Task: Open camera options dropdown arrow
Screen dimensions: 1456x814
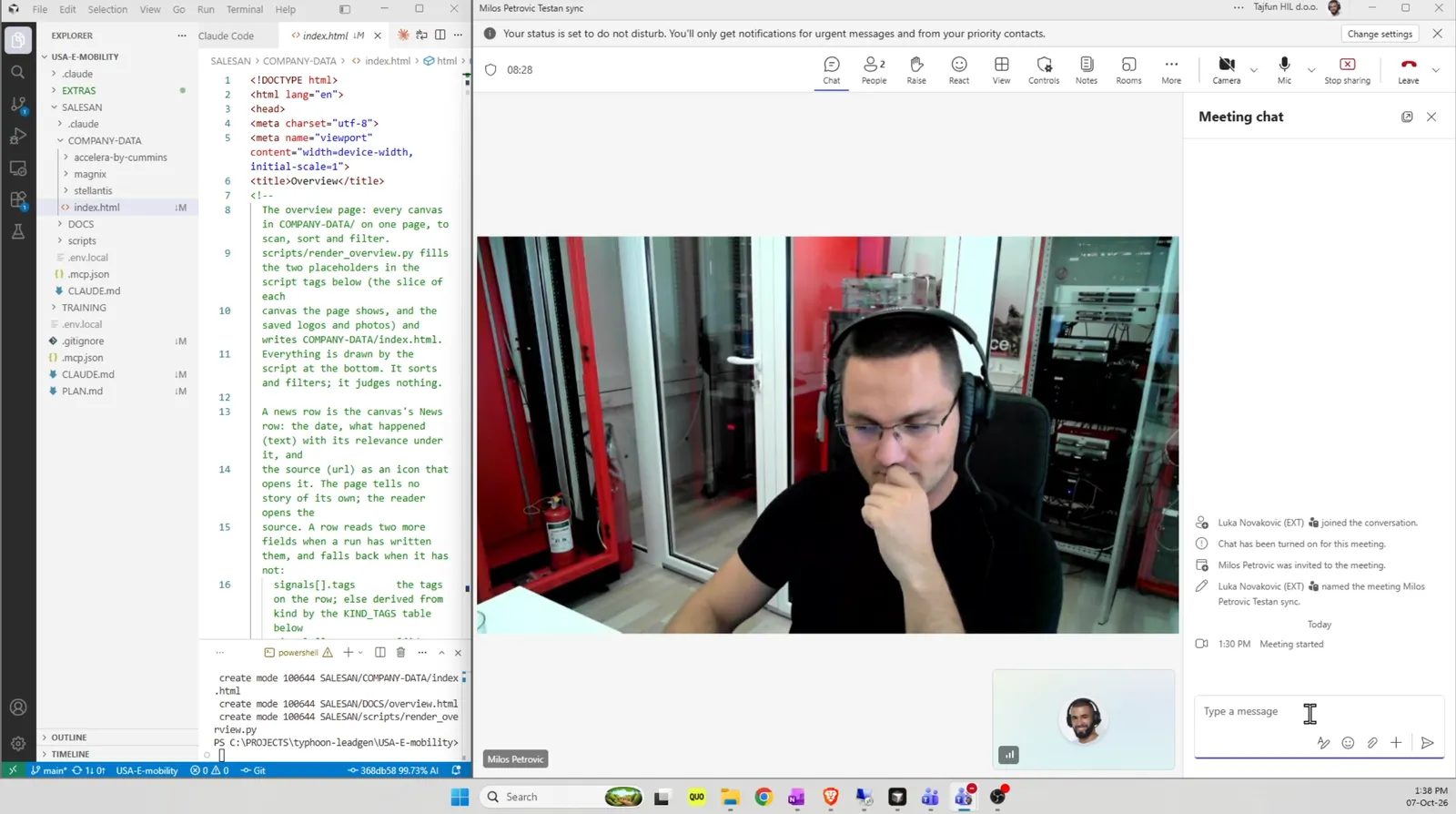Action: coord(1253,70)
